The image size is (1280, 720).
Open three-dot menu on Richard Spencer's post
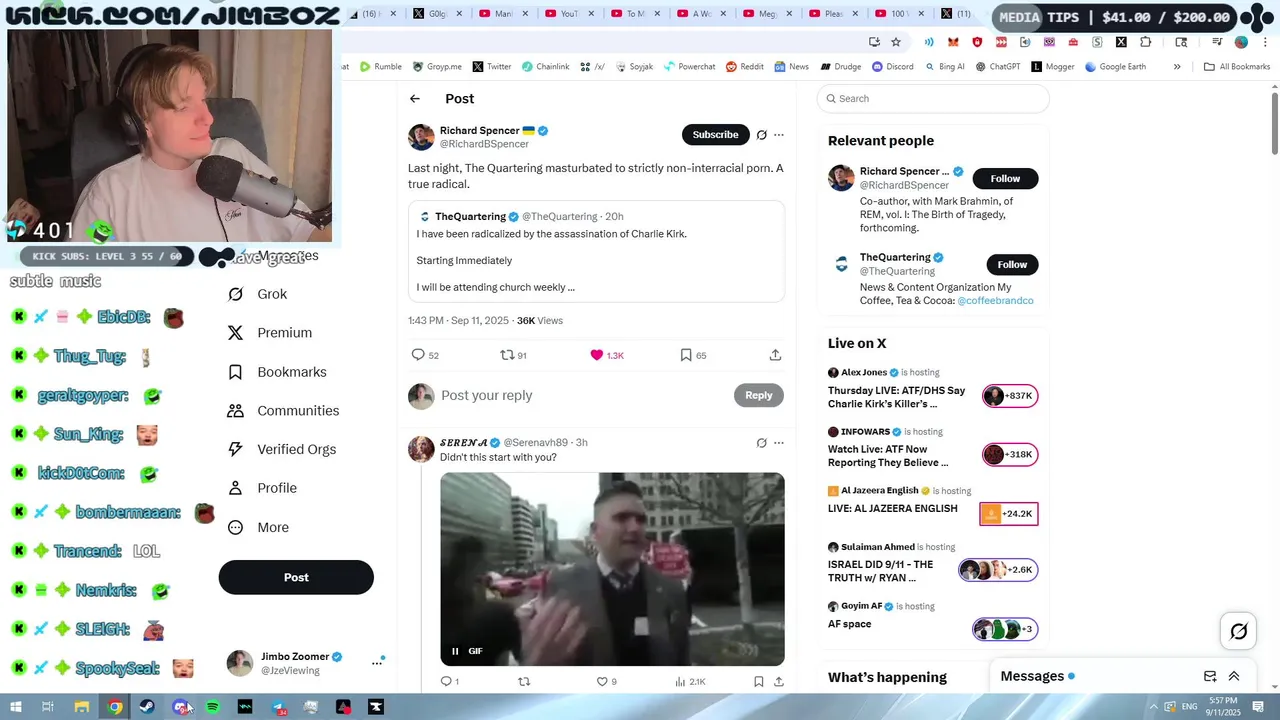pyautogui.click(x=779, y=135)
